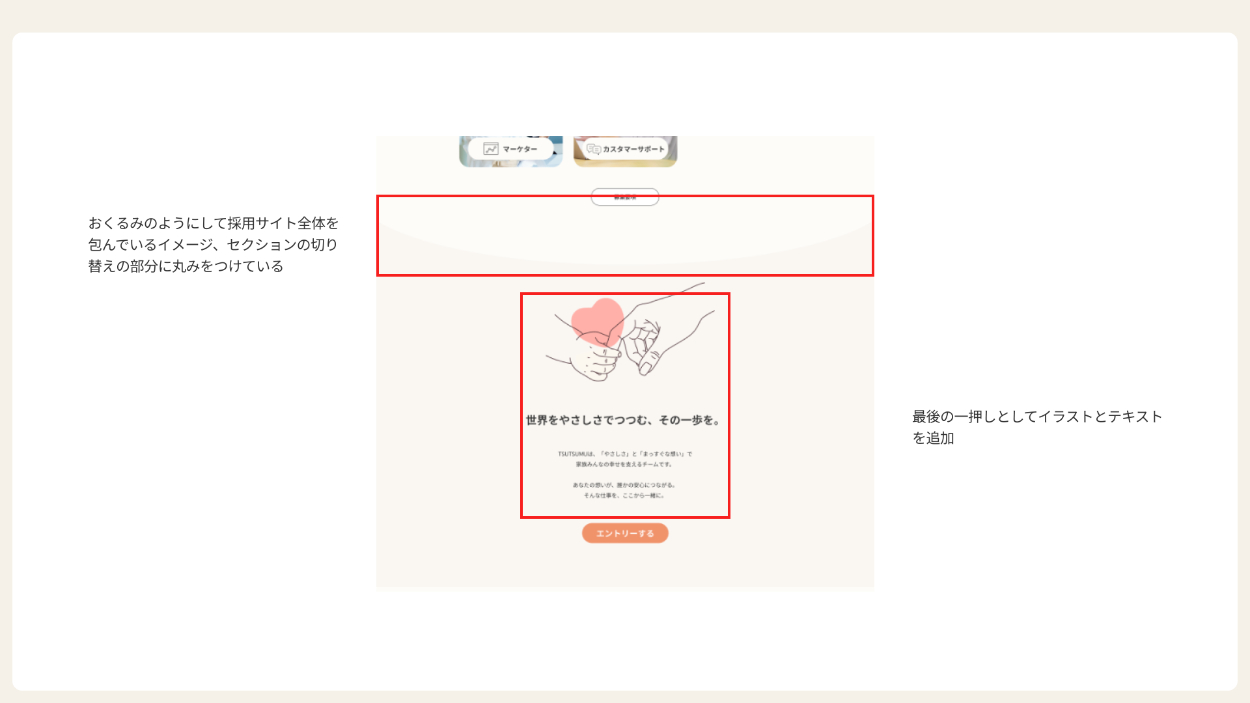
Task: Select the paragraph starting with TSUTSUMUは
Action: pos(625,459)
